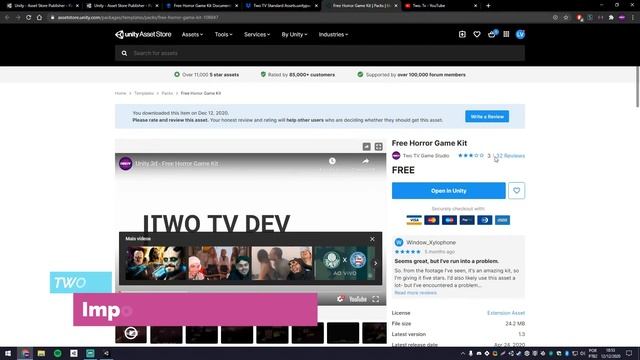Open the Windows notification center
The image size is (640, 360).
629,353
